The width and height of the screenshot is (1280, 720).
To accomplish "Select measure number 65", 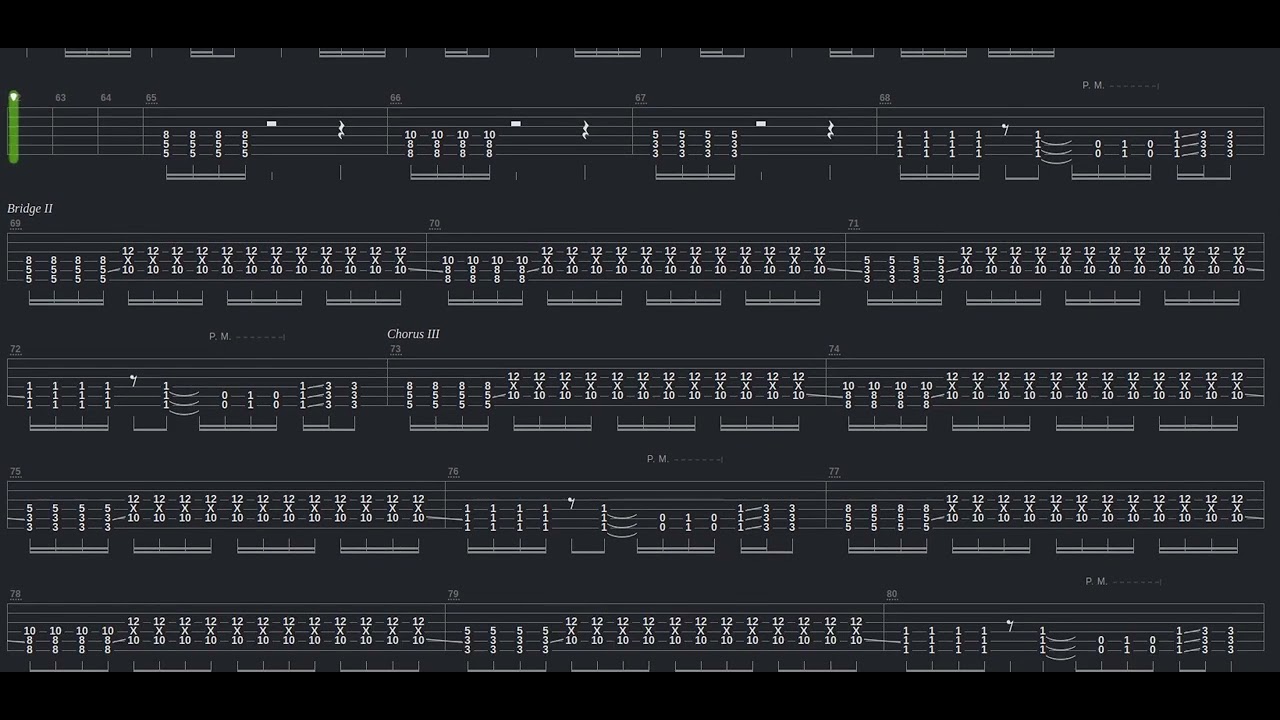I will coord(151,98).
